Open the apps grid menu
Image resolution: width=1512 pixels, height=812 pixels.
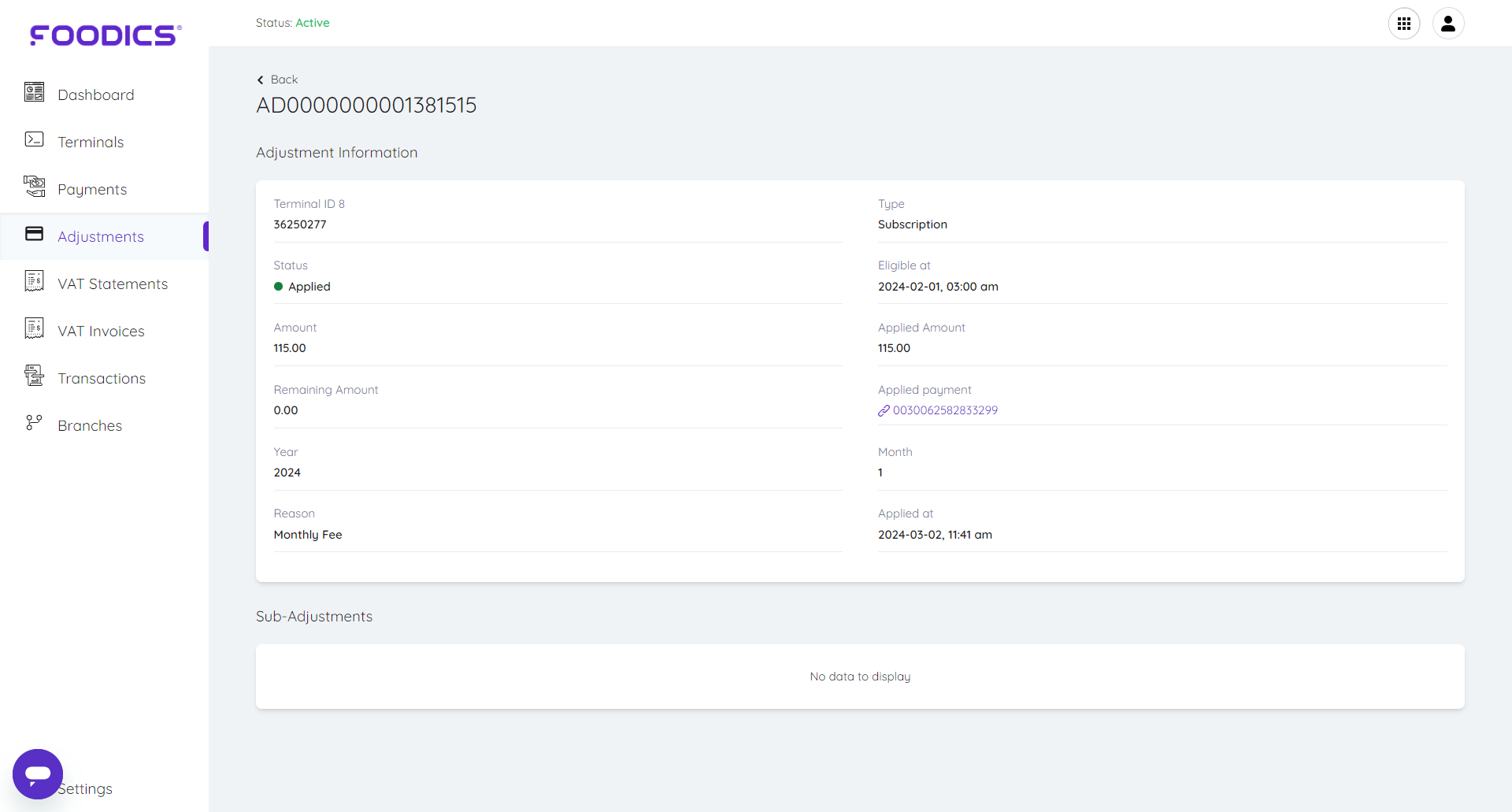[1403, 24]
